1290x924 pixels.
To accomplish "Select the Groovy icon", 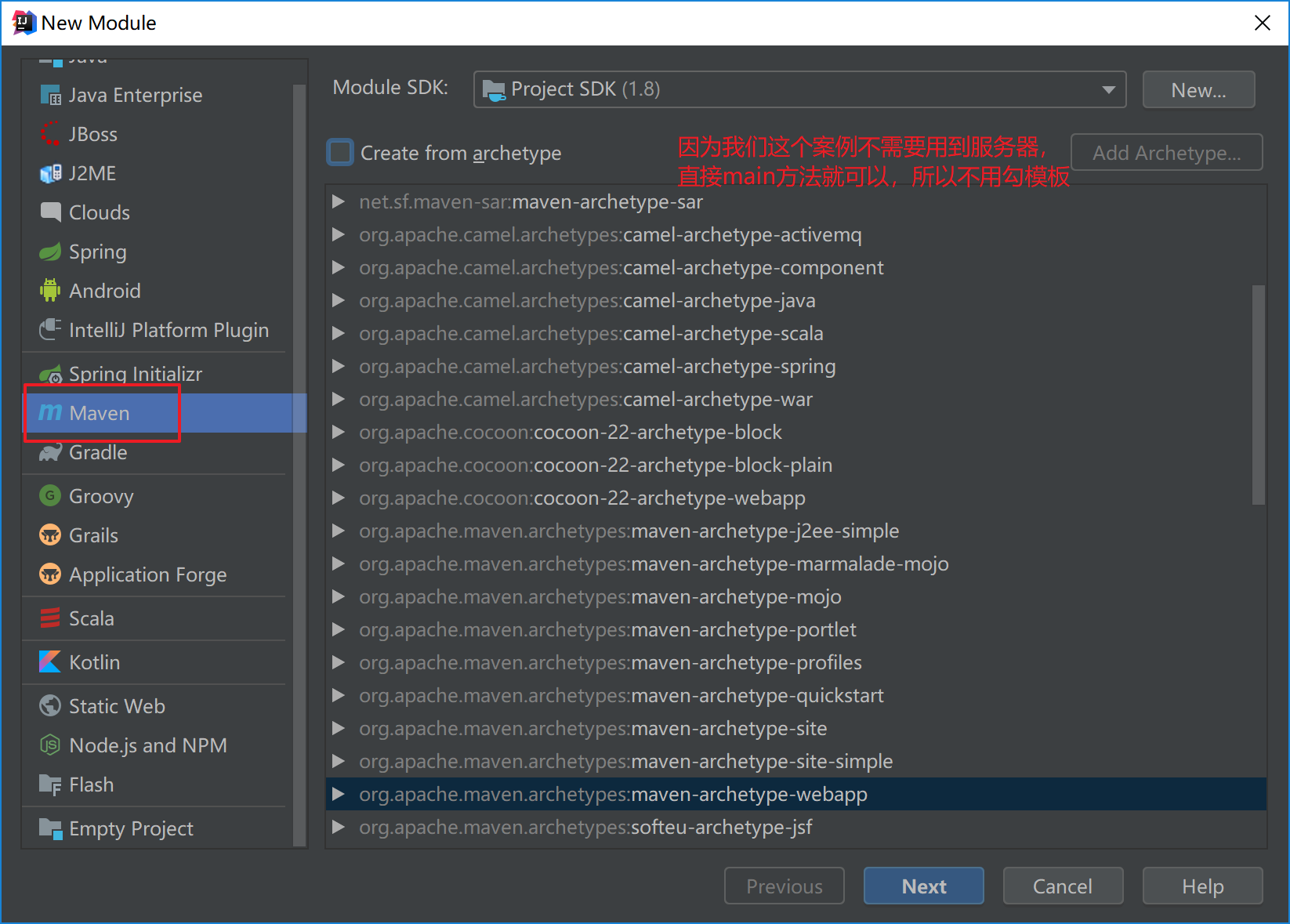I will [x=50, y=496].
